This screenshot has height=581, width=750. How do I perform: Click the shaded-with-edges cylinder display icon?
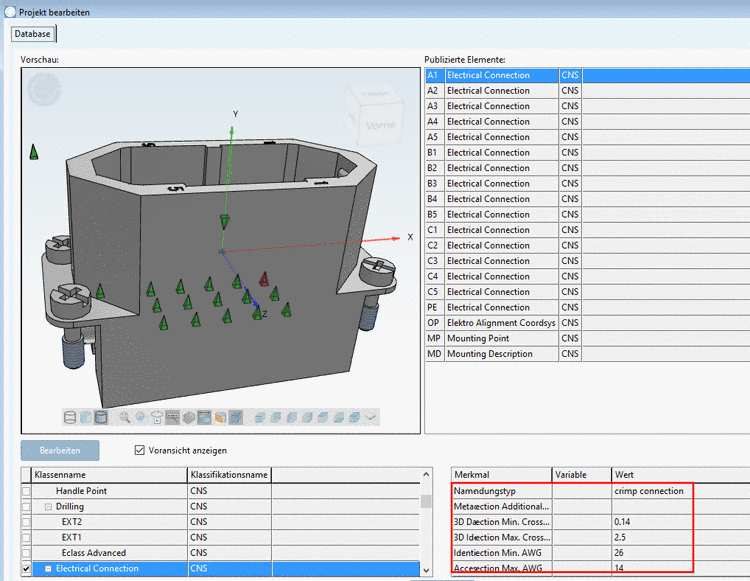pyautogui.click(x=101, y=417)
